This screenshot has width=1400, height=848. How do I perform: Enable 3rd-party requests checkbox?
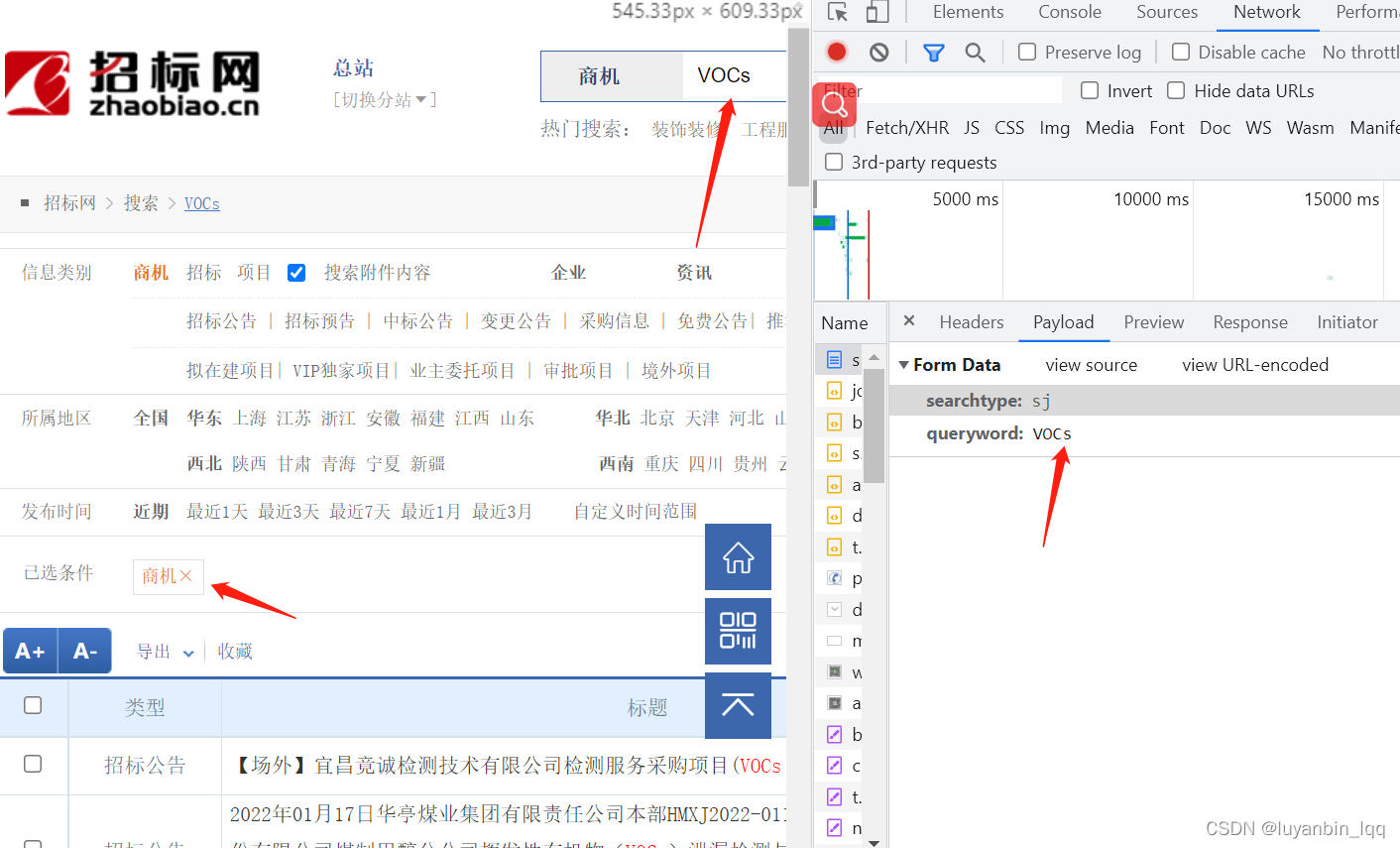pos(834,162)
